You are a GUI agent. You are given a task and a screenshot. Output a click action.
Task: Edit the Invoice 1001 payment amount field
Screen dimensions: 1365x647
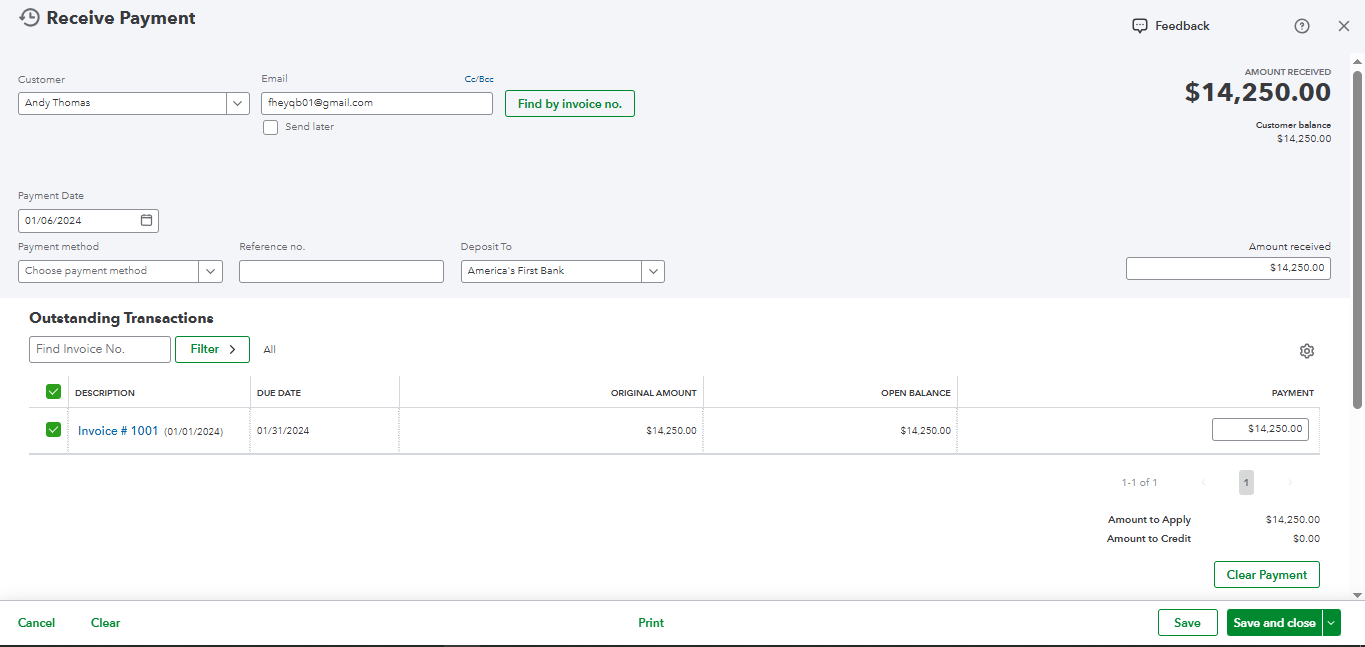[x=1260, y=429]
